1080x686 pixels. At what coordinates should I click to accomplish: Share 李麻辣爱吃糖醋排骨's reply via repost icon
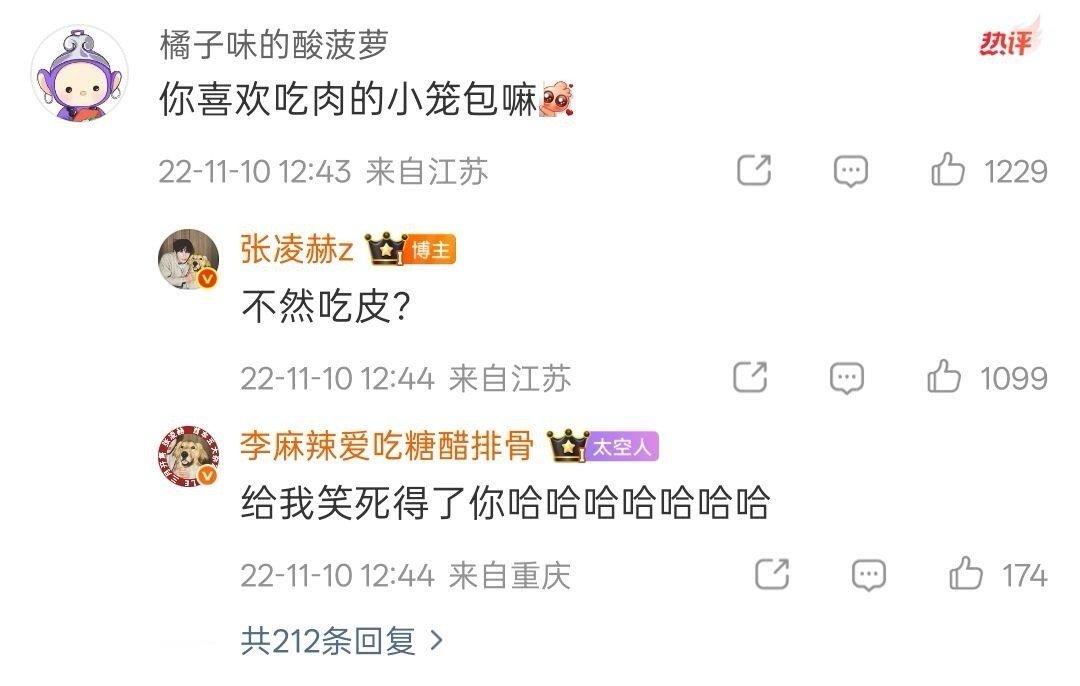772,574
